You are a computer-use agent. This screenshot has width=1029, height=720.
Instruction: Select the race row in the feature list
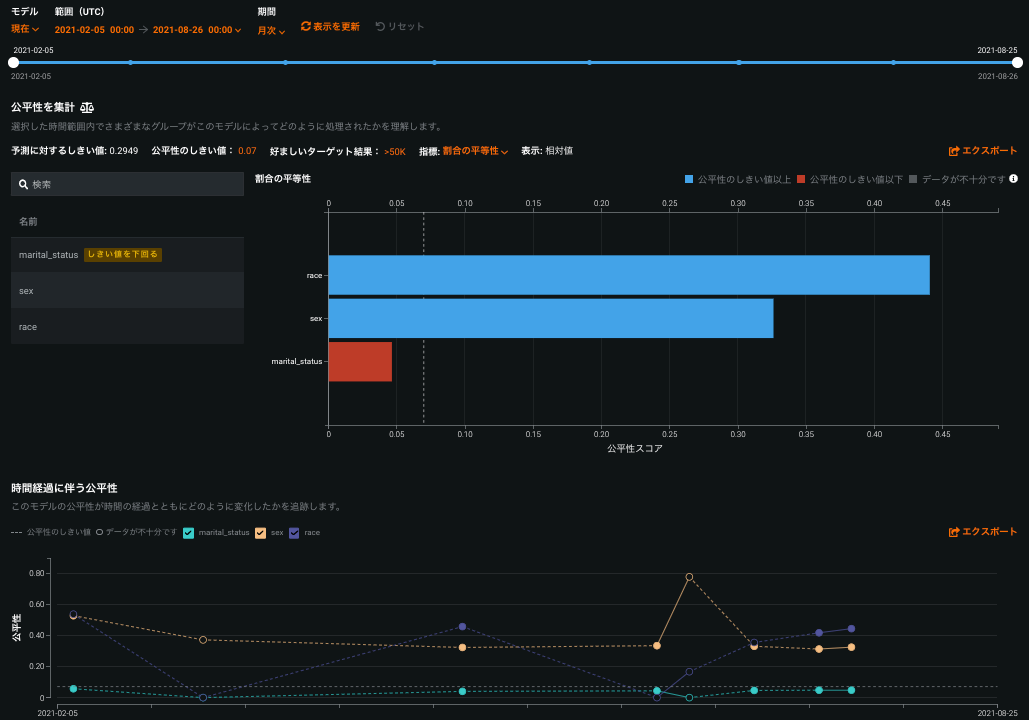click(x=127, y=327)
